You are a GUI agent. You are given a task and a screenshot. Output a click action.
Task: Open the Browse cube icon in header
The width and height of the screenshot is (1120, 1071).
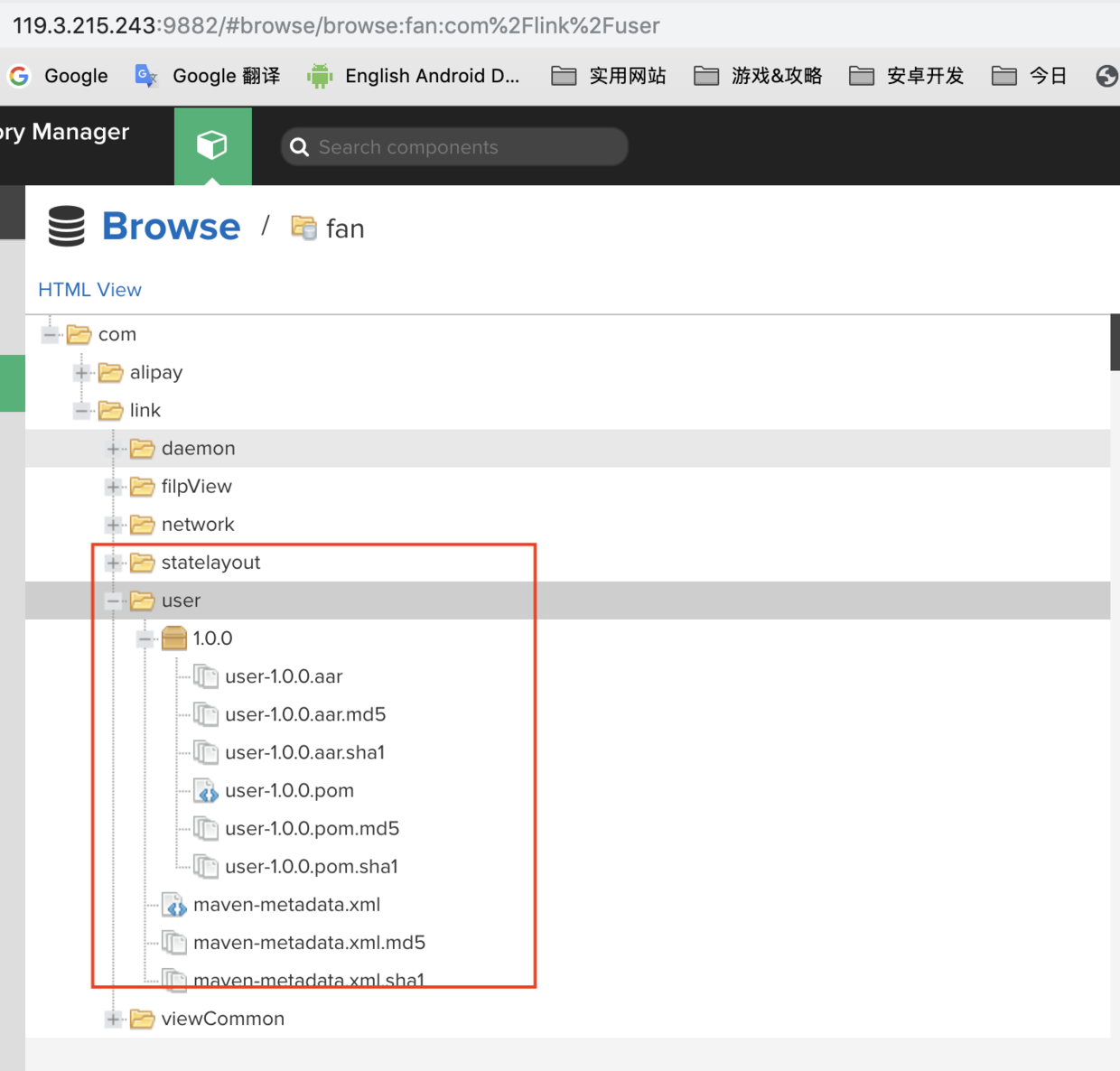click(212, 145)
